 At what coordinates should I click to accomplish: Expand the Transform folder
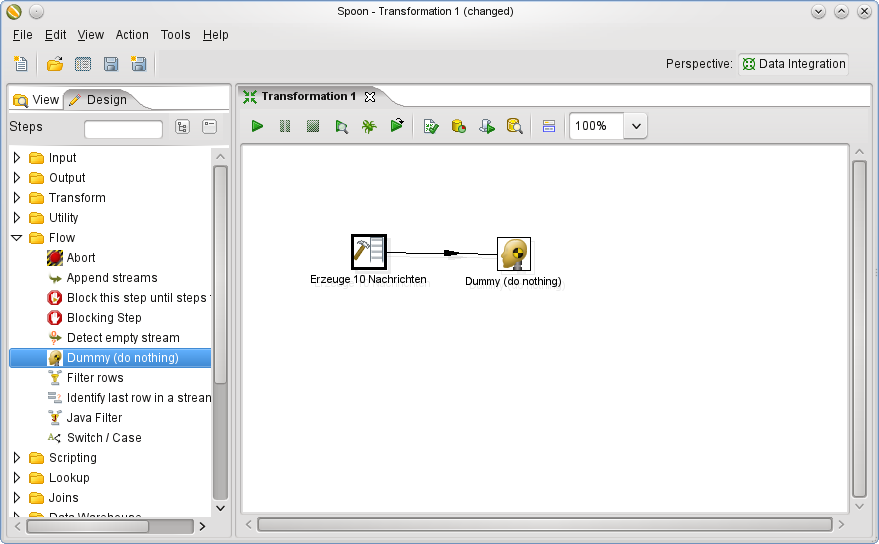pos(17,197)
